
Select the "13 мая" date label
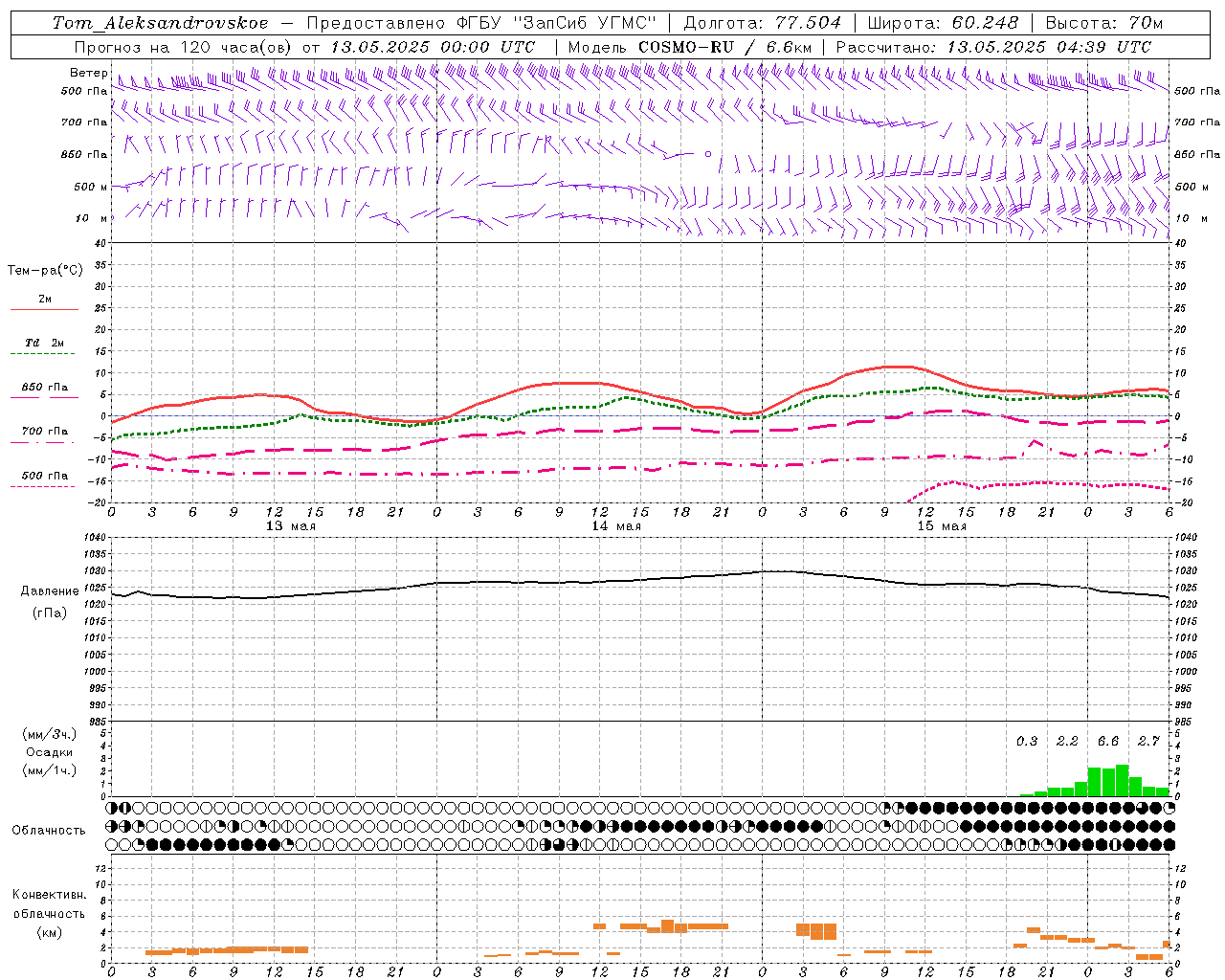pyautogui.click(x=291, y=525)
